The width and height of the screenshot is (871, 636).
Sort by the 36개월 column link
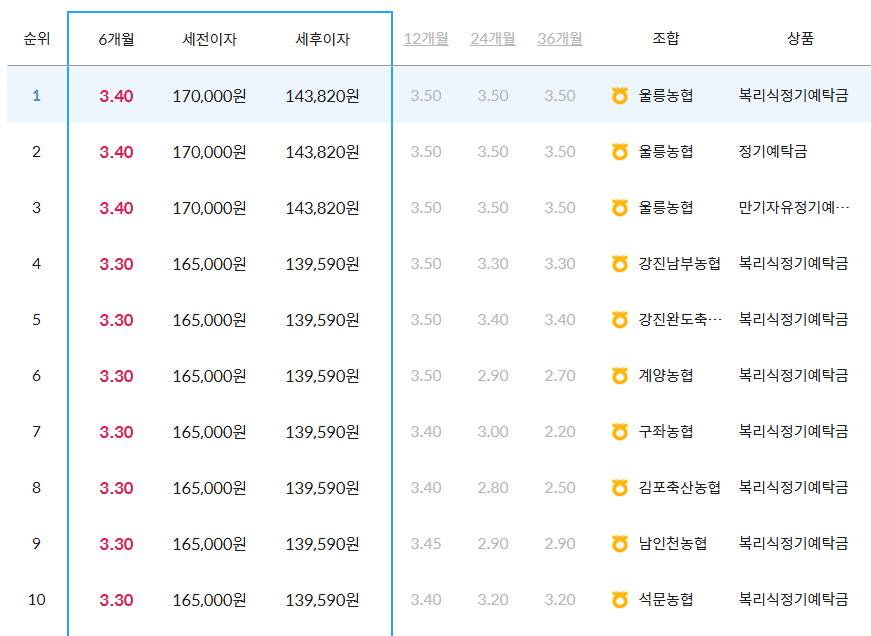[x=559, y=38]
